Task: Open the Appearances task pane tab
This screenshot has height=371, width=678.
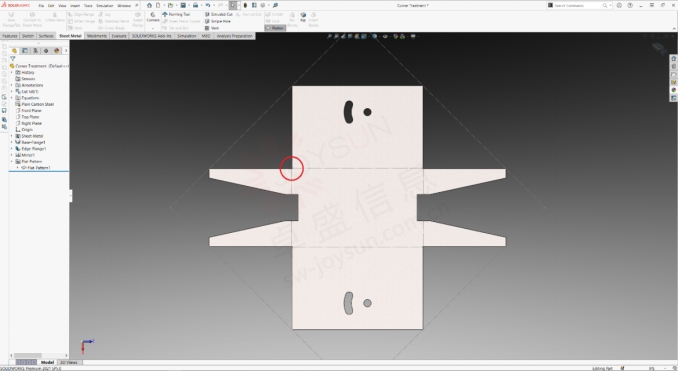Action: coord(673,90)
